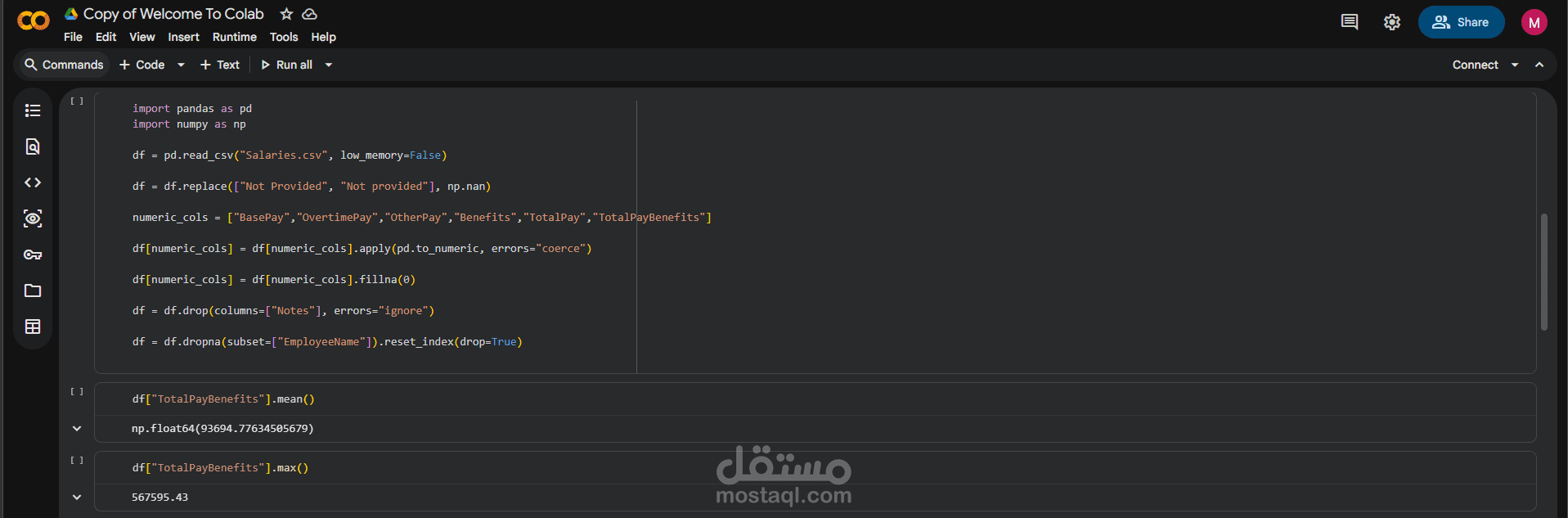1568x518 pixels.
Task: Star the notebook with the star icon
Action: (286, 14)
